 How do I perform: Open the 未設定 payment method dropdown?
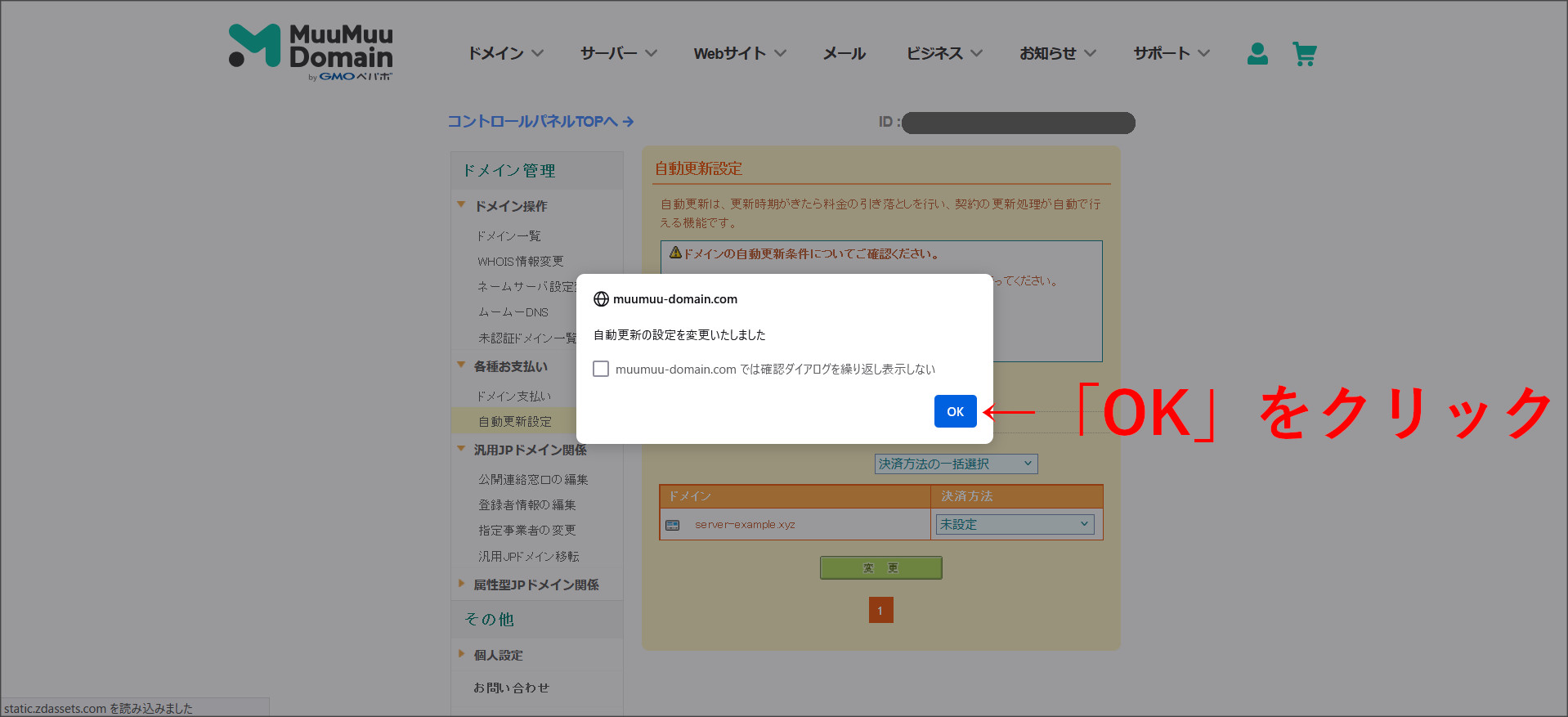(x=1015, y=524)
